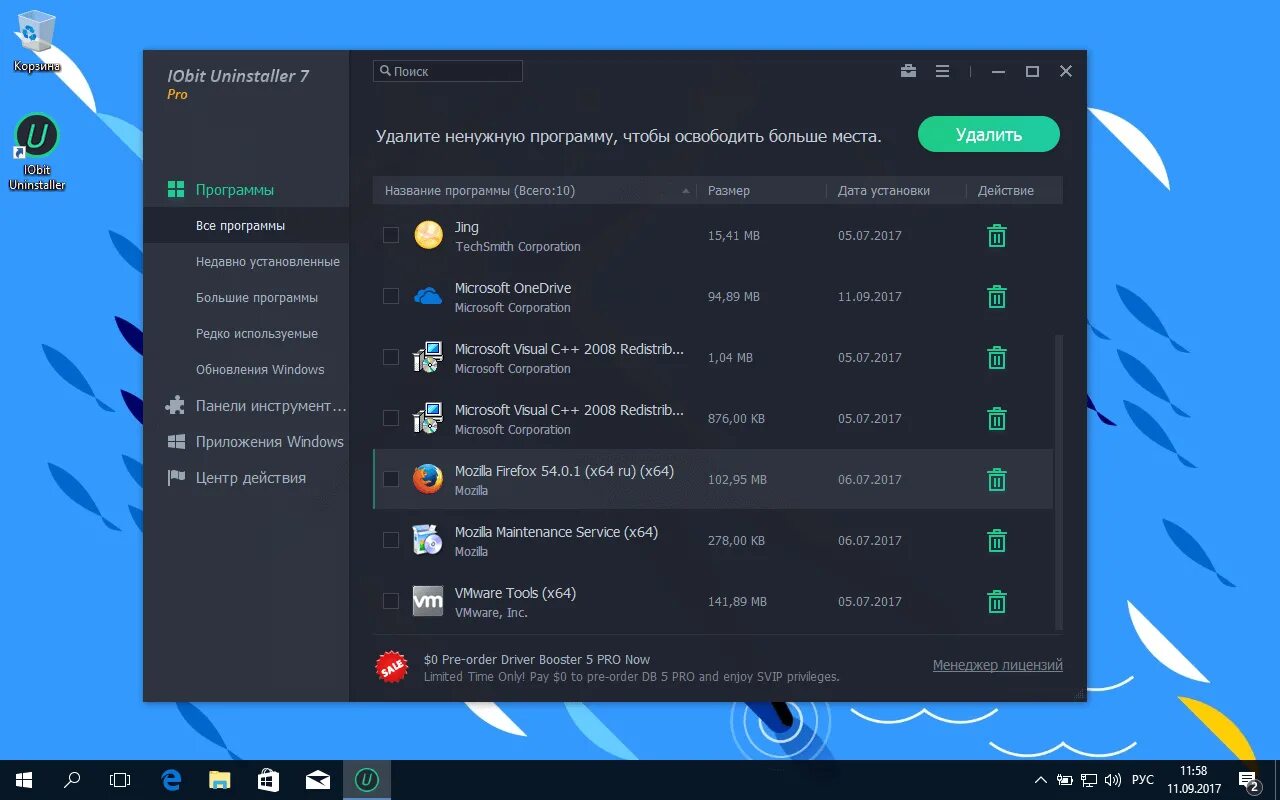1280x800 pixels.
Task: Click the magnifier icon in the search box
Action: pyautogui.click(x=384, y=71)
